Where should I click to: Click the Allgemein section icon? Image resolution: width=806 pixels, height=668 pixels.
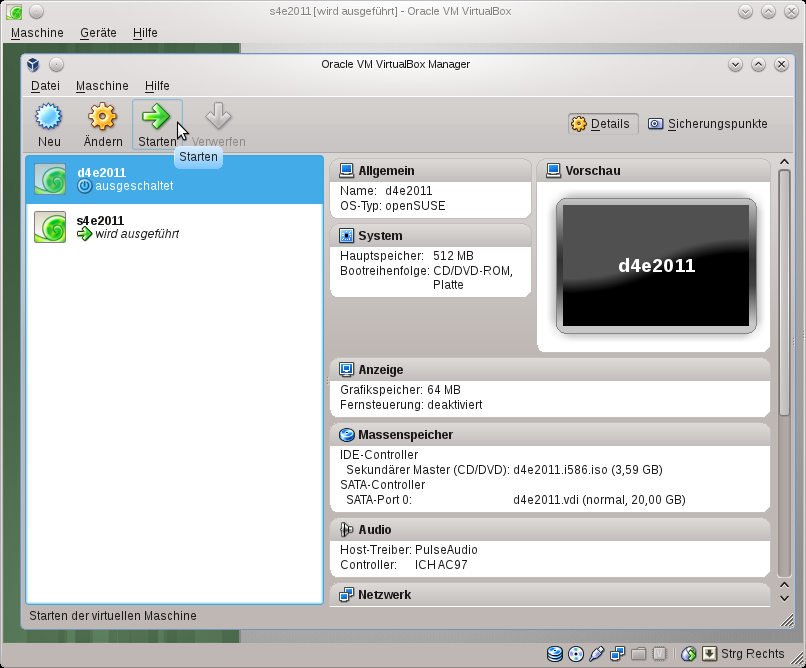point(346,171)
